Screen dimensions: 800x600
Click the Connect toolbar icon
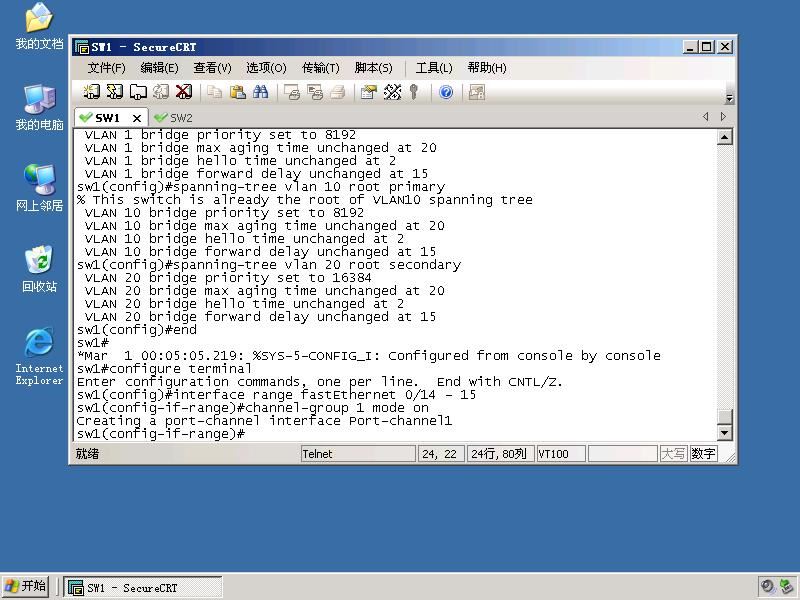[91, 92]
